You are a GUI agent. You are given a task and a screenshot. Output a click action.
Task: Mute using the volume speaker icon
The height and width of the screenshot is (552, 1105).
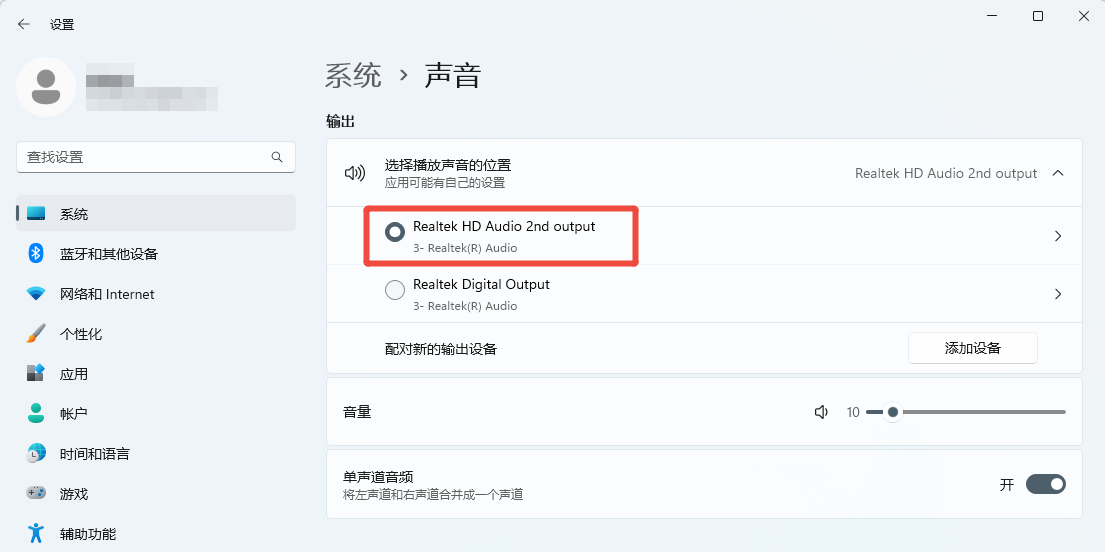821,412
